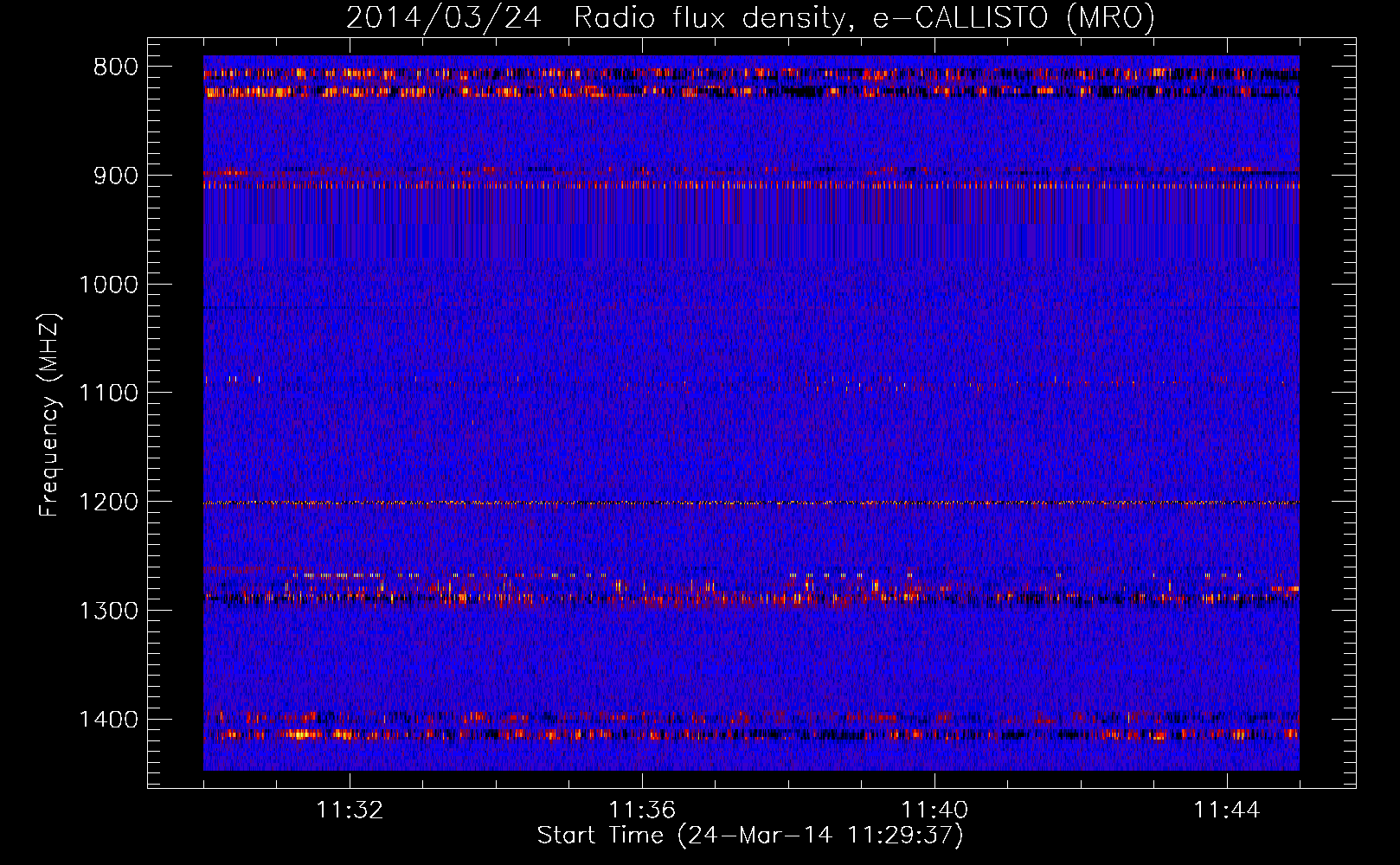
Task: Click the 'Frequency (MHZ)' axis label
Action: pos(49,415)
